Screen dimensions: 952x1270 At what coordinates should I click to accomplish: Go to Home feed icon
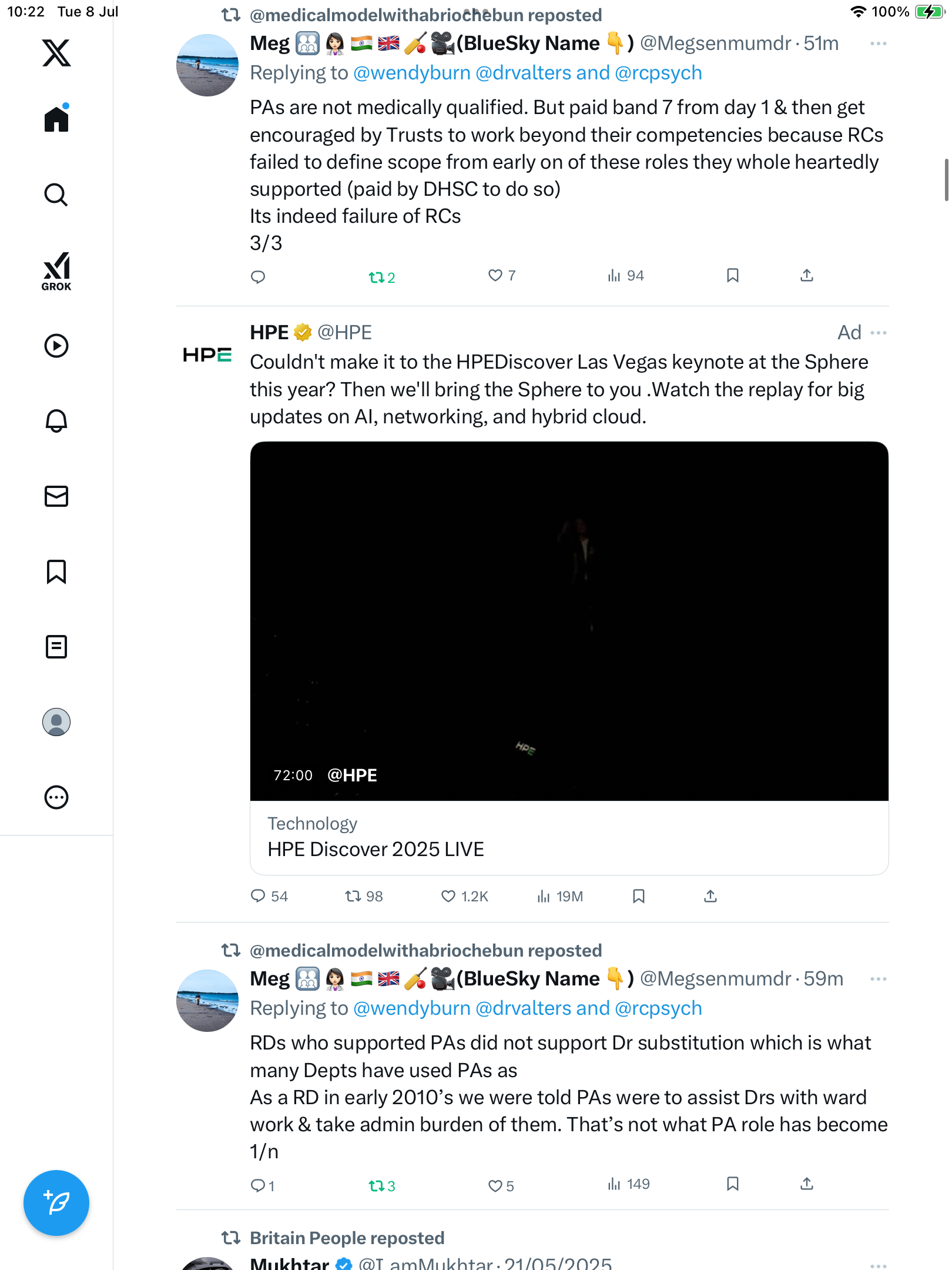pyautogui.click(x=56, y=118)
